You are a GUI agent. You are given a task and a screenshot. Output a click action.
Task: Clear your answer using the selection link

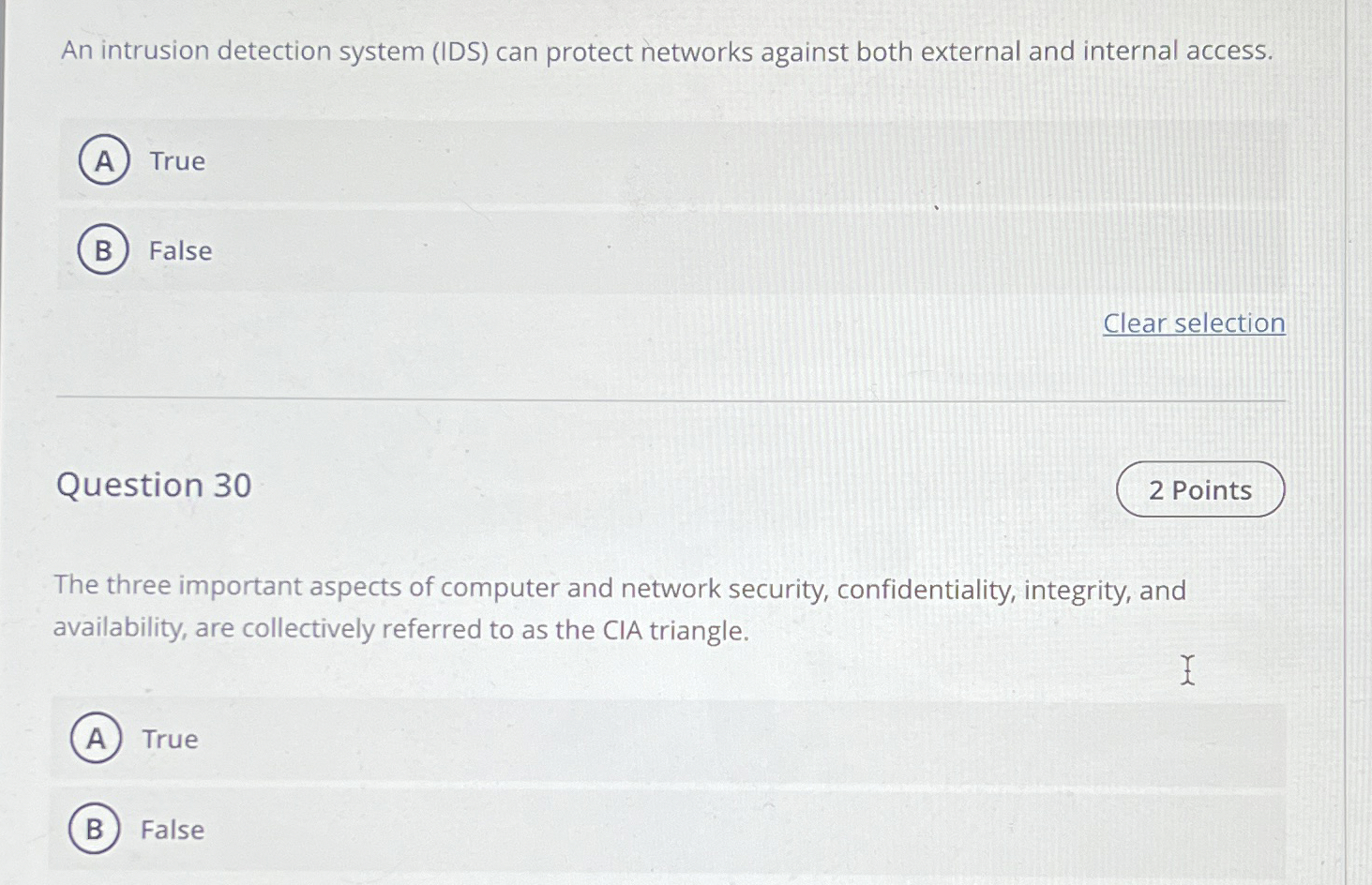(x=1194, y=322)
